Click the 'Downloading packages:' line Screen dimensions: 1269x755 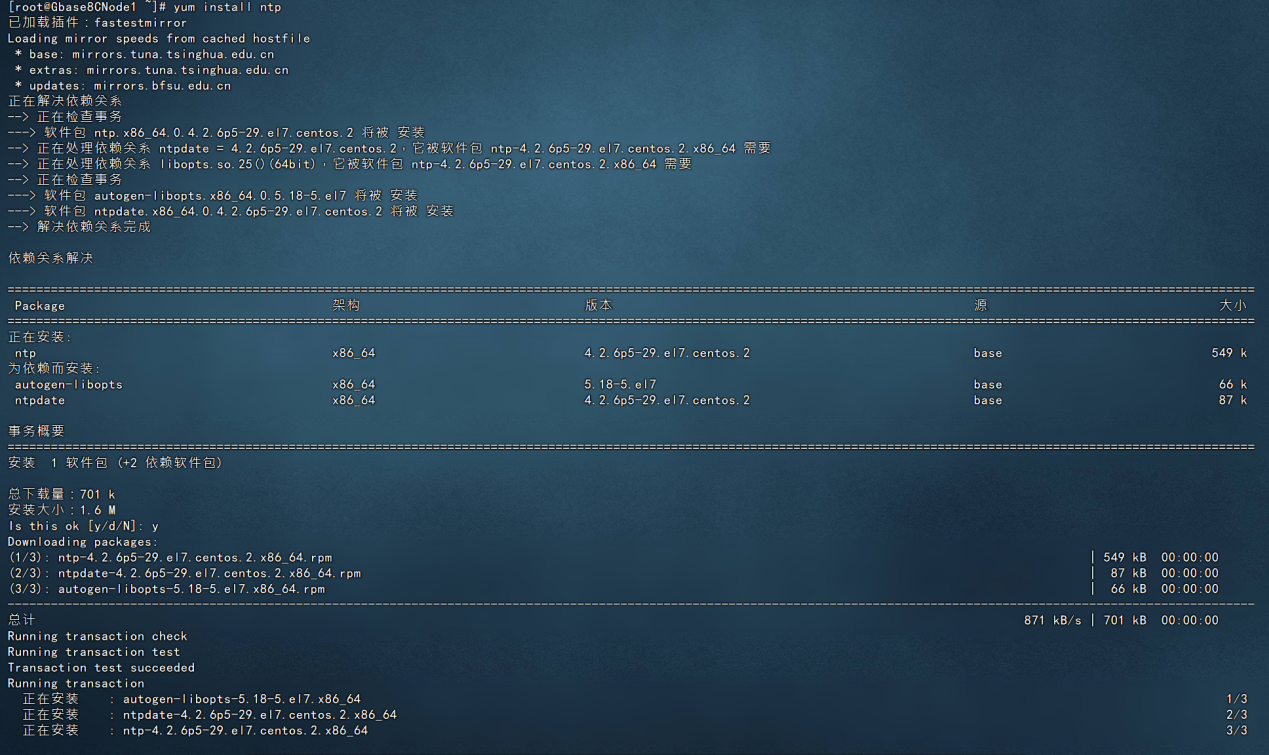pos(83,542)
